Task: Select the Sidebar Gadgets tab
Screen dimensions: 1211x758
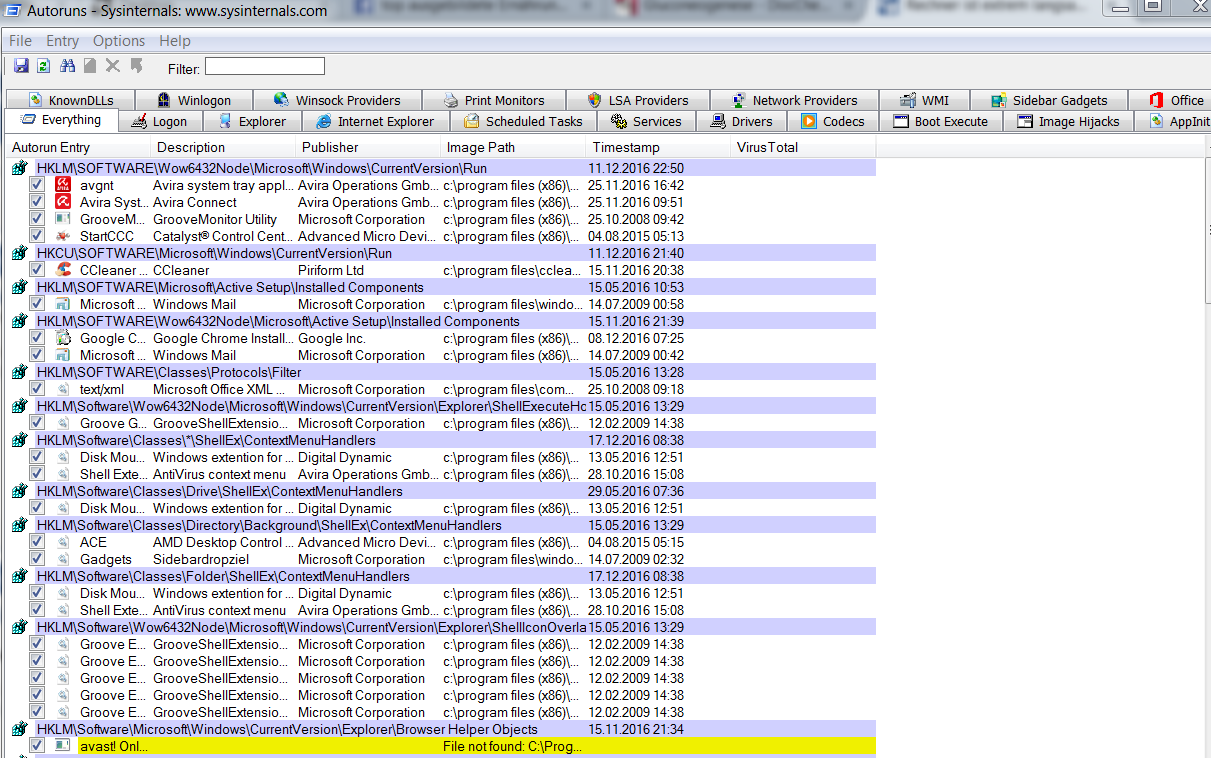Action: (1049, 100)
